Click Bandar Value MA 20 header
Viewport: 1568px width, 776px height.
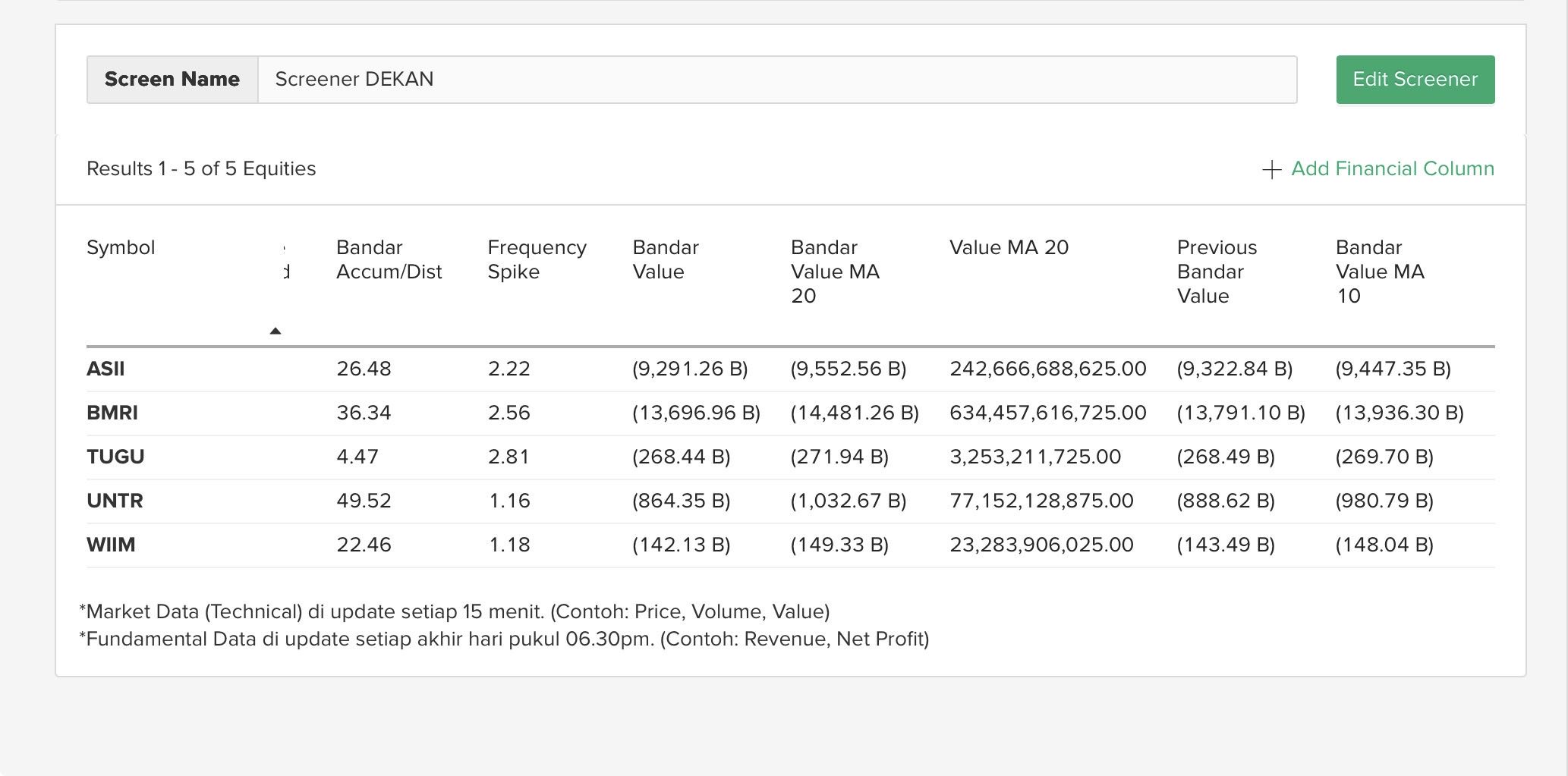834,271
